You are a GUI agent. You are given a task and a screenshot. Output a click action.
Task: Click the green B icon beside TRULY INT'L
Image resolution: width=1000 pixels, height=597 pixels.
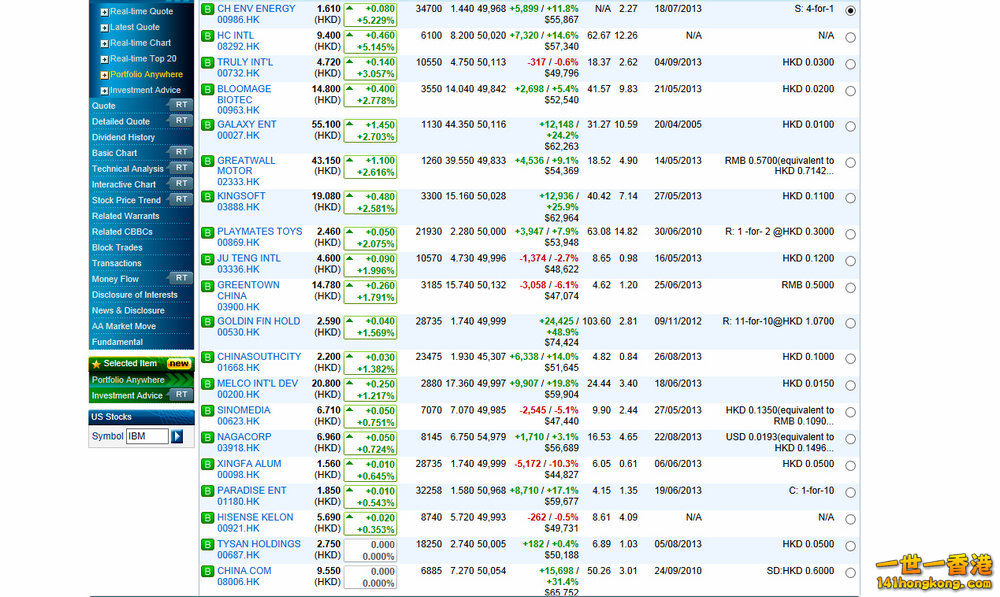[x=207, y=63]
